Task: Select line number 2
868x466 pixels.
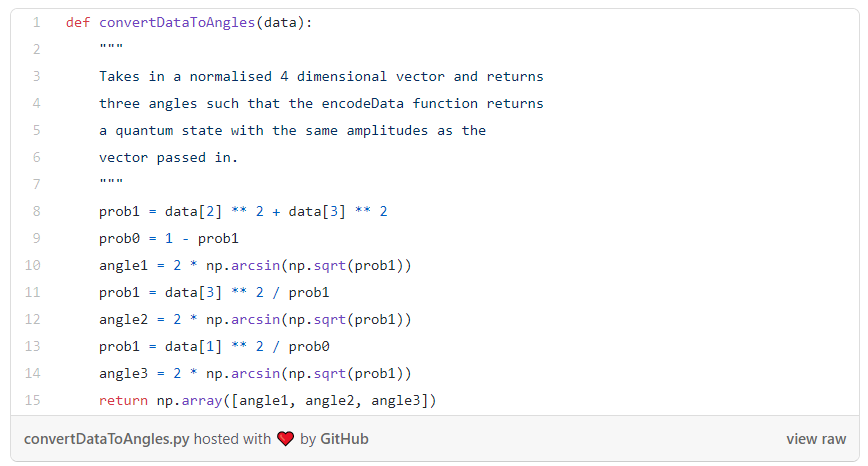Action: (36, 50)
